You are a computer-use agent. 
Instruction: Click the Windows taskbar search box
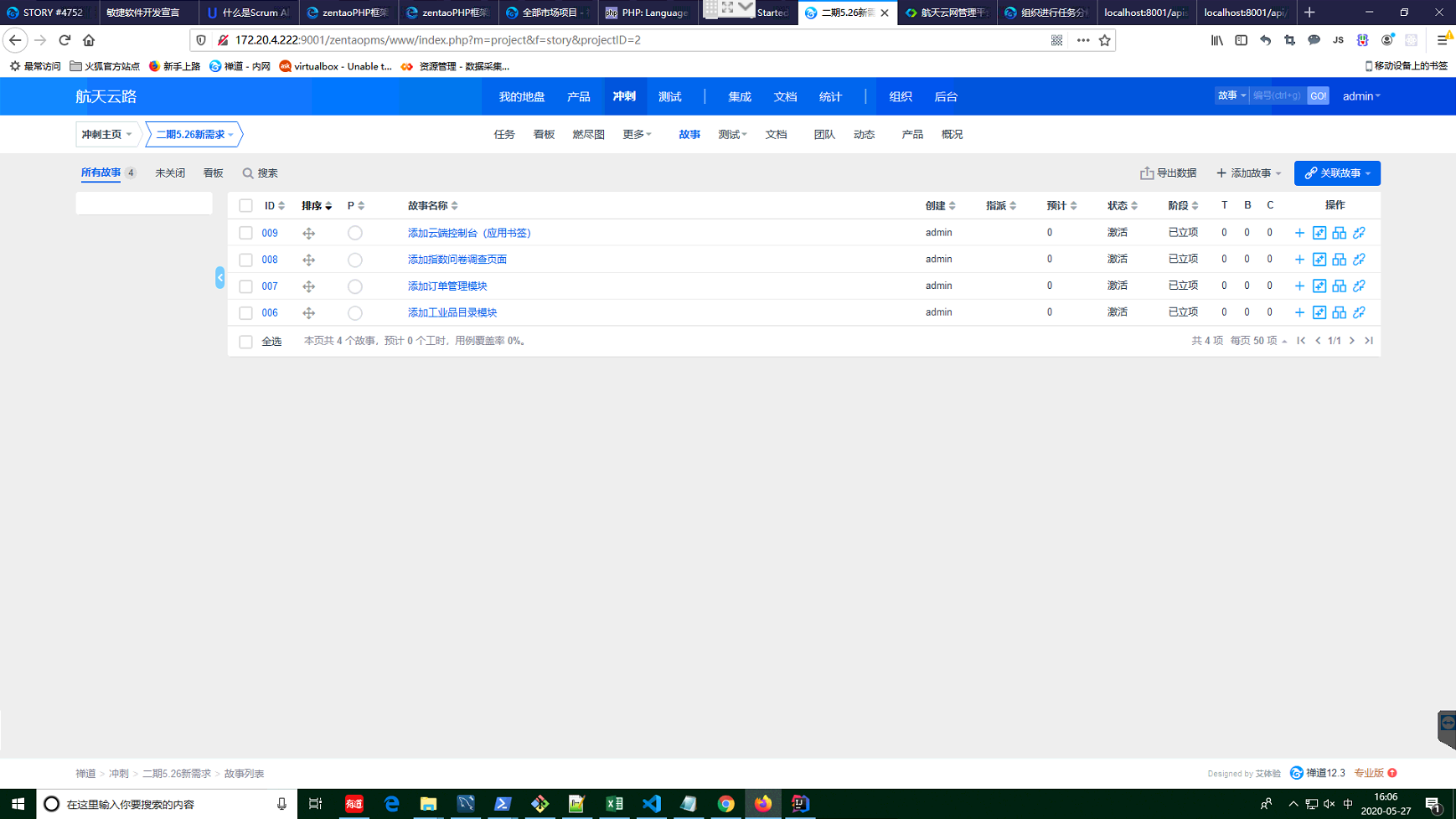coord(166,804)
